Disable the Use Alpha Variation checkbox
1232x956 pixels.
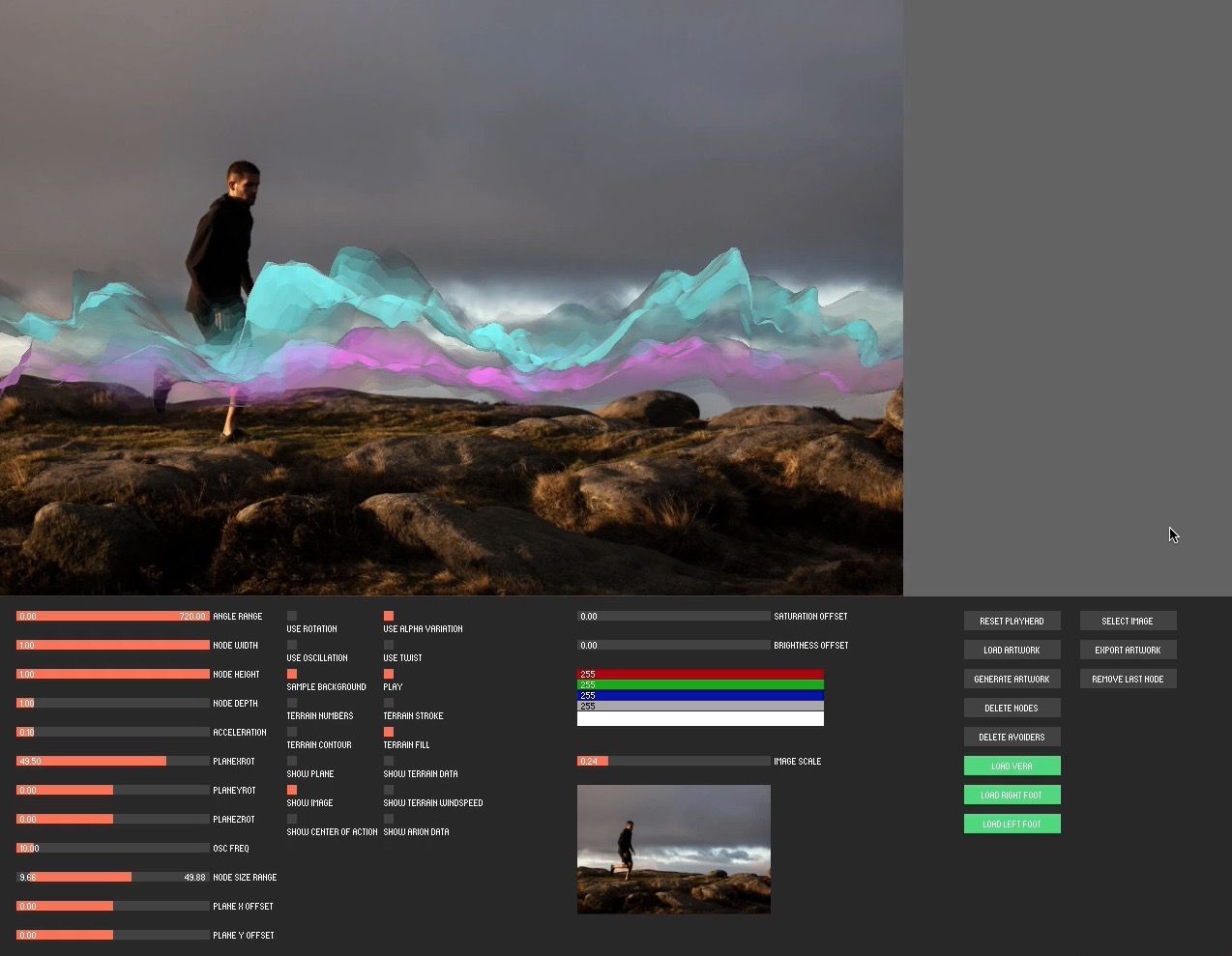pos(389,616)
